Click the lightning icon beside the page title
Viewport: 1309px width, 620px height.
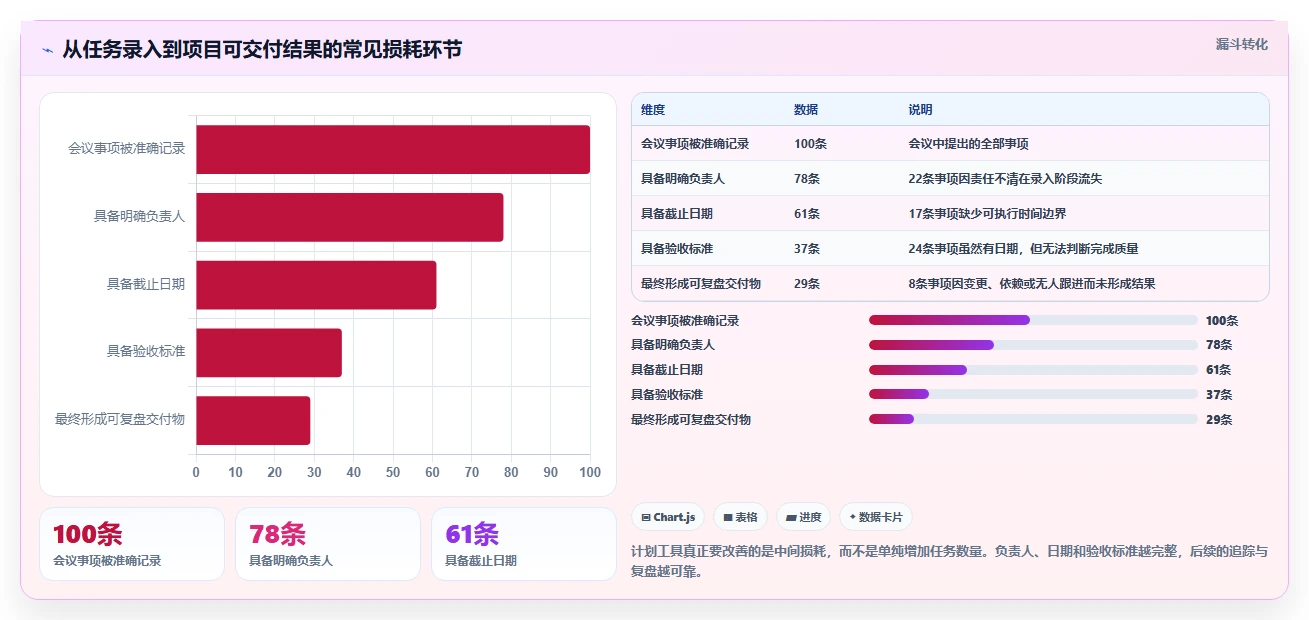[47, 50]
